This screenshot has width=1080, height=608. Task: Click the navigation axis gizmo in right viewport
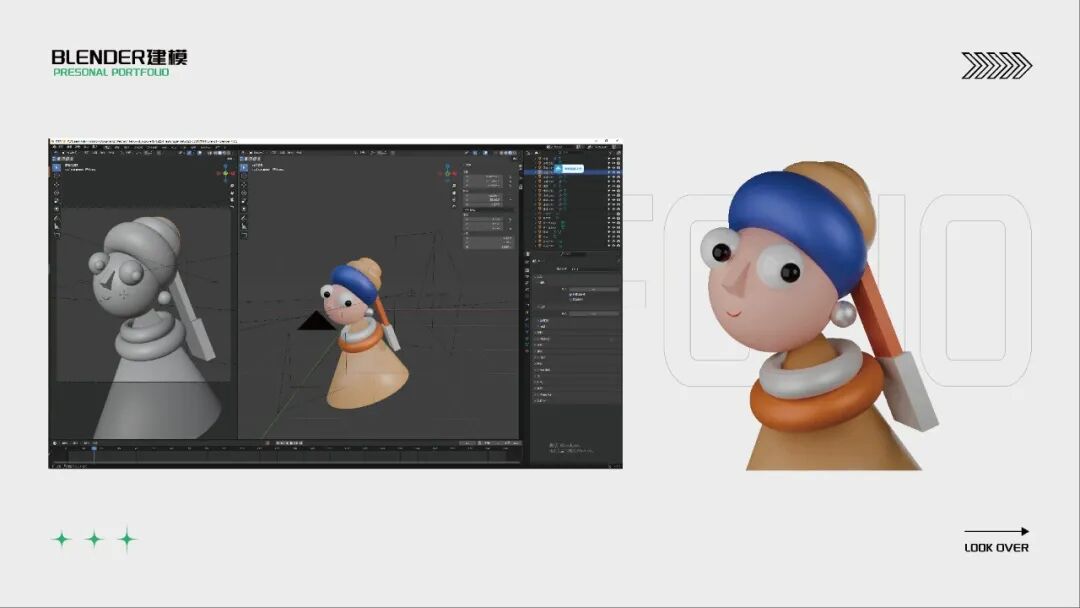(x=447, y=172)
